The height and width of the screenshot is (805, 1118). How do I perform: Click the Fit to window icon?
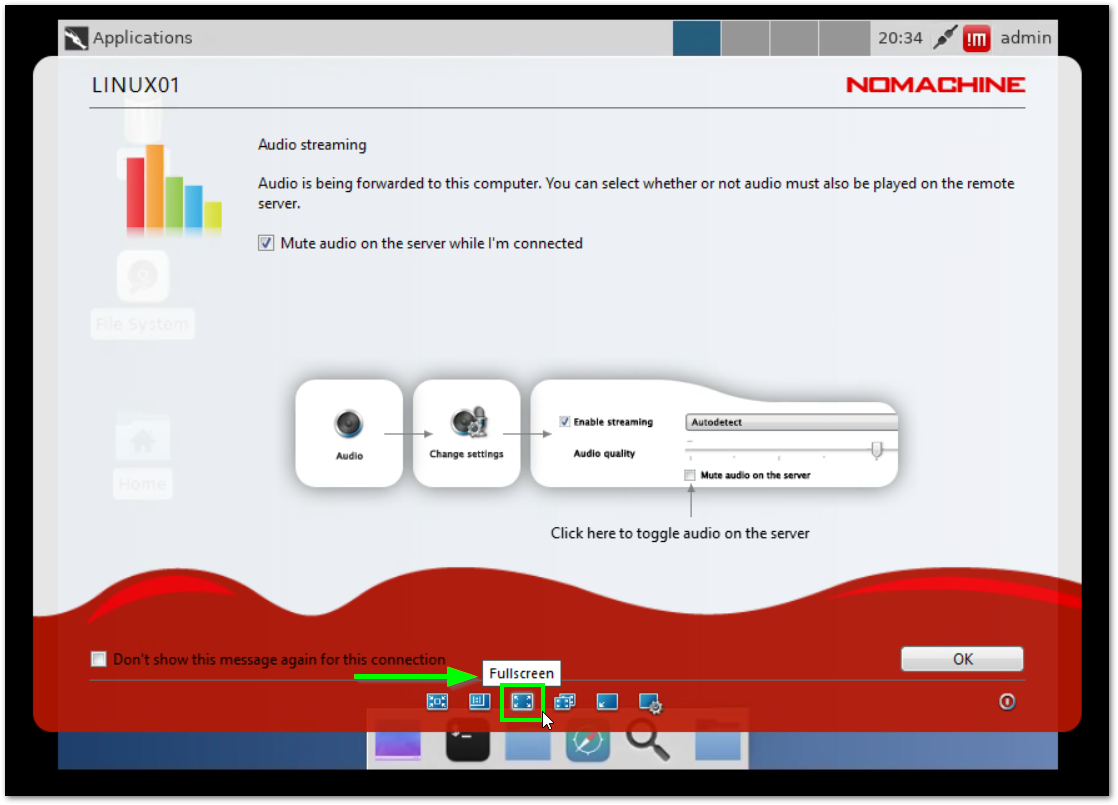tap(437, 702)
